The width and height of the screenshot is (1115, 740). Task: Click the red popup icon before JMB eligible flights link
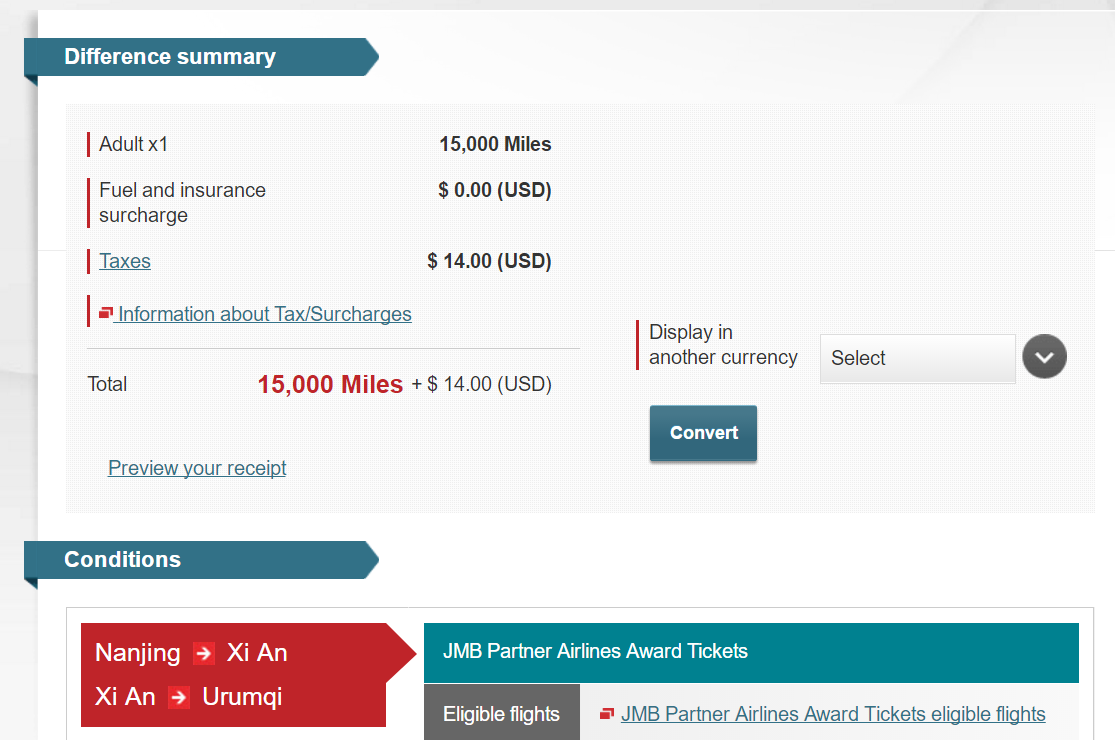pyautogui.click(x=607, y=713)
